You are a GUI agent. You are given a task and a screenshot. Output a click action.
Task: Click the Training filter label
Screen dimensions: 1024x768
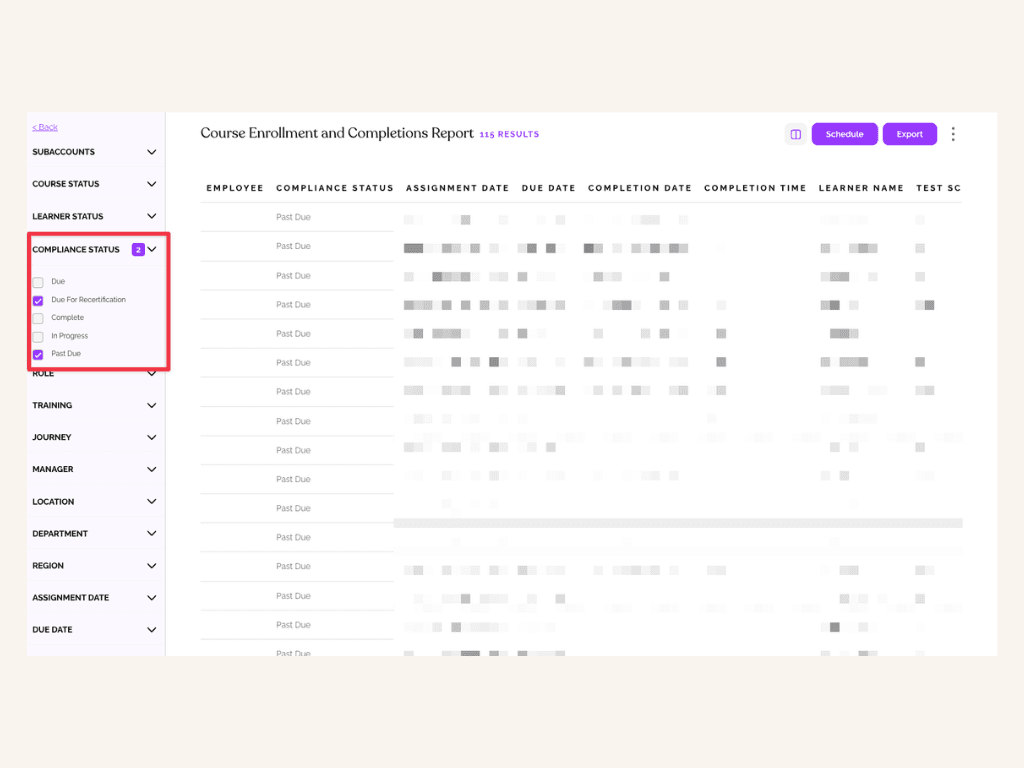[x=52, y=406]
